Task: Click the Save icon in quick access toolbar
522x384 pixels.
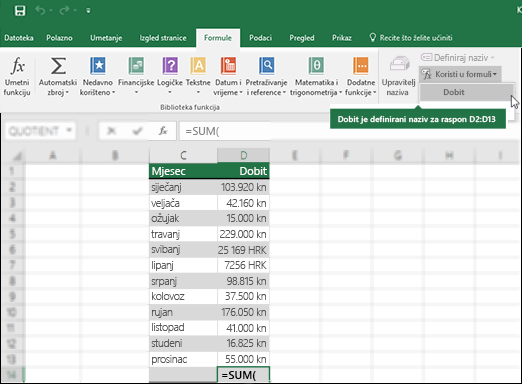Action: click(x=20, y=11)
